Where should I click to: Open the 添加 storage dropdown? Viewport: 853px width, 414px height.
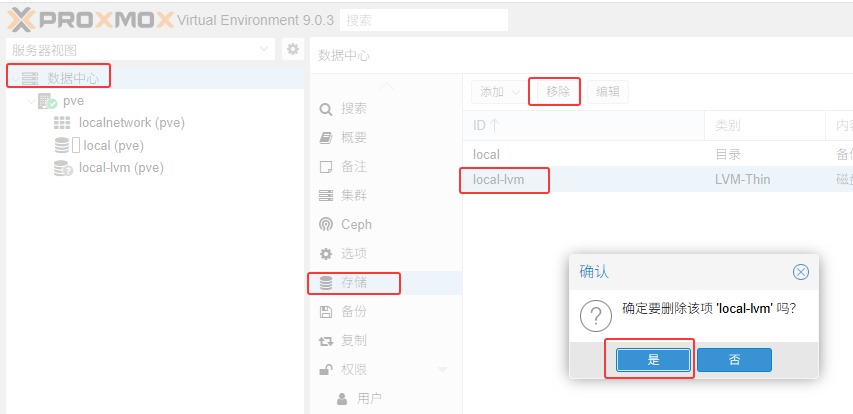tap(498, 92)
